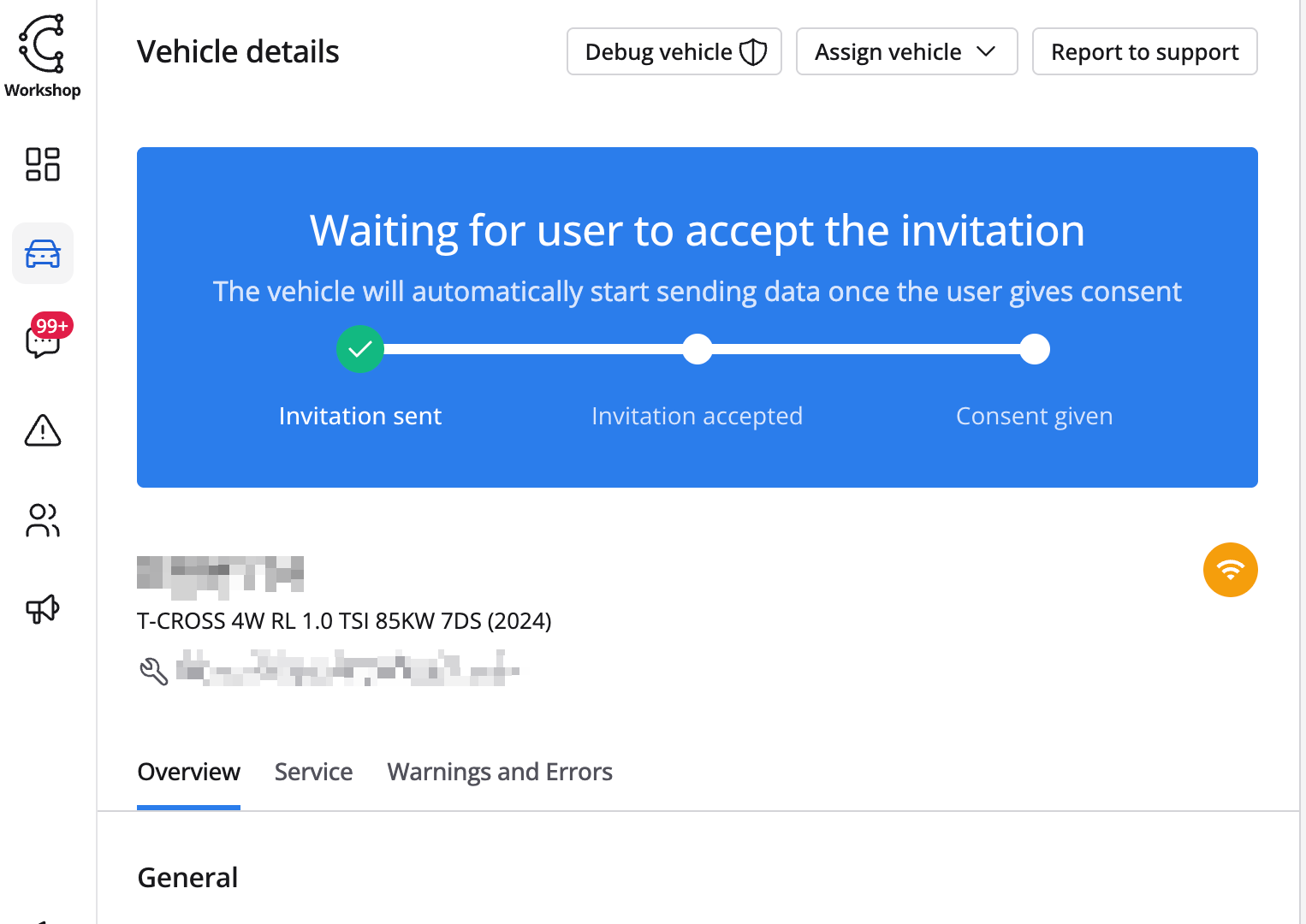Screen dimensions: 1306x924
Task: Open the warning triangle alerts page
Action: pyautogui.click(x=42, y=430)
